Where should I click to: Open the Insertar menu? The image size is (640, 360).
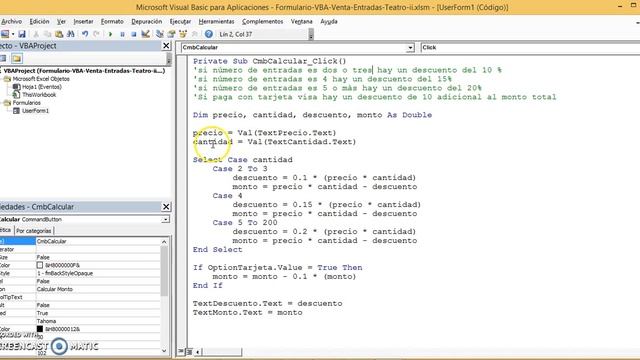[x=83, y=21]
